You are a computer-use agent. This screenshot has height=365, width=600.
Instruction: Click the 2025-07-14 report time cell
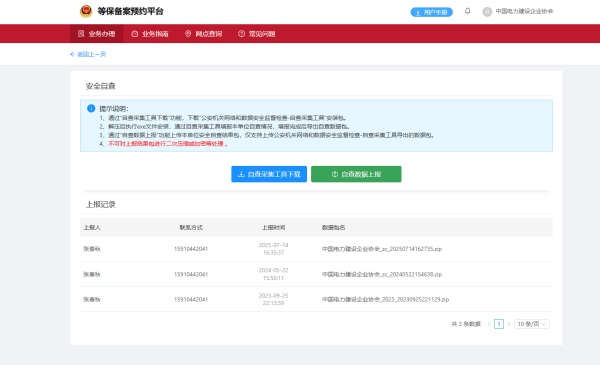click(x=273, y=249)
